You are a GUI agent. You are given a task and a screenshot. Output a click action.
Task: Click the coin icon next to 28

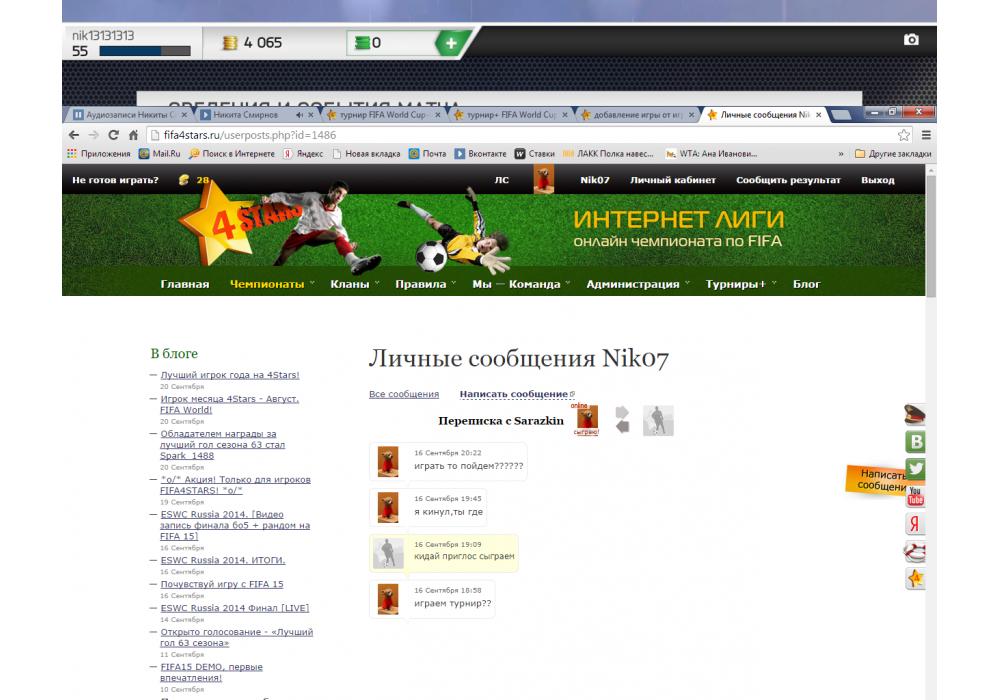(x=184, y=180)
